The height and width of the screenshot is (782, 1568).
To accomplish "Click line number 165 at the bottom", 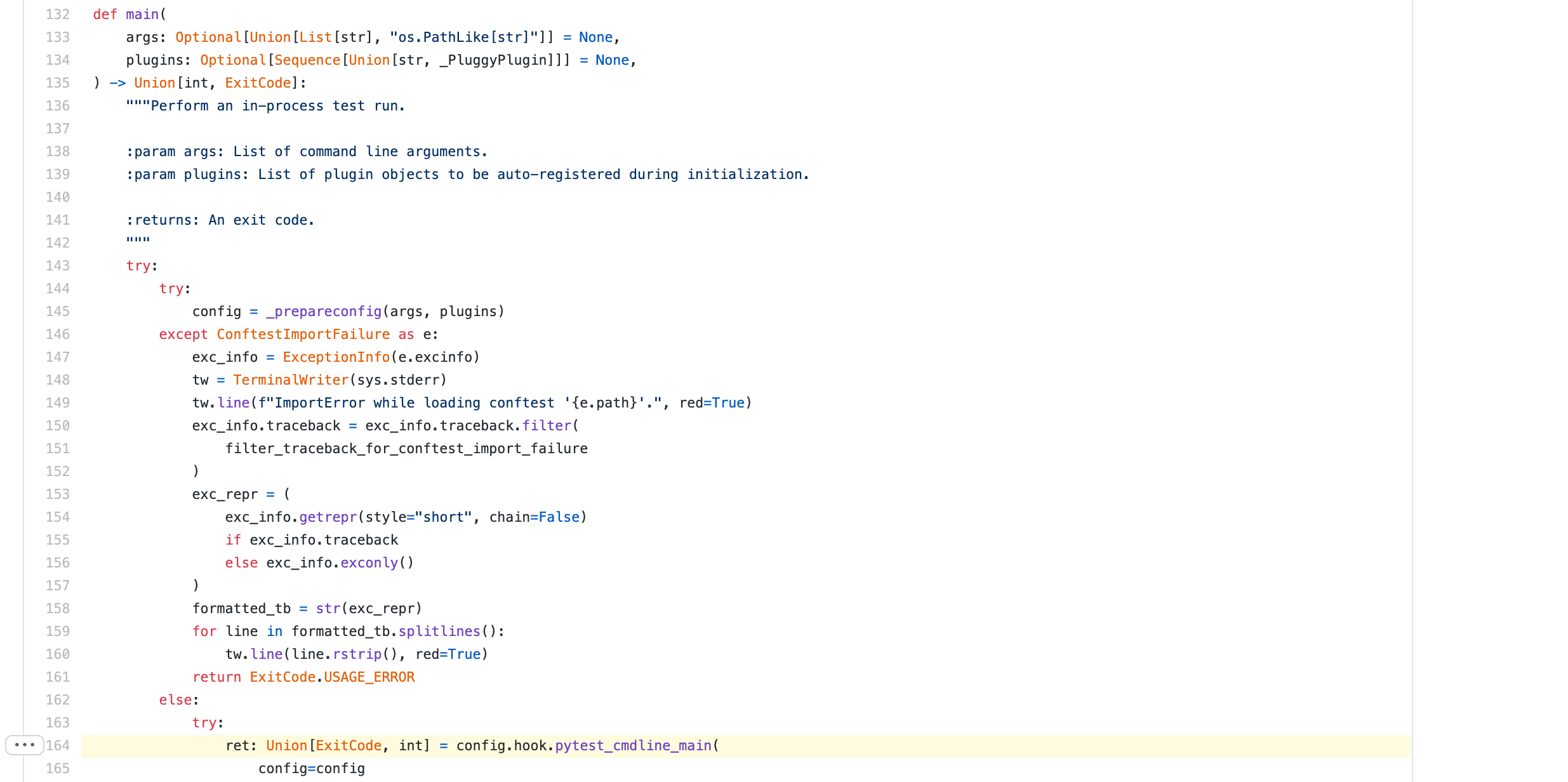I will pos(57,768).
